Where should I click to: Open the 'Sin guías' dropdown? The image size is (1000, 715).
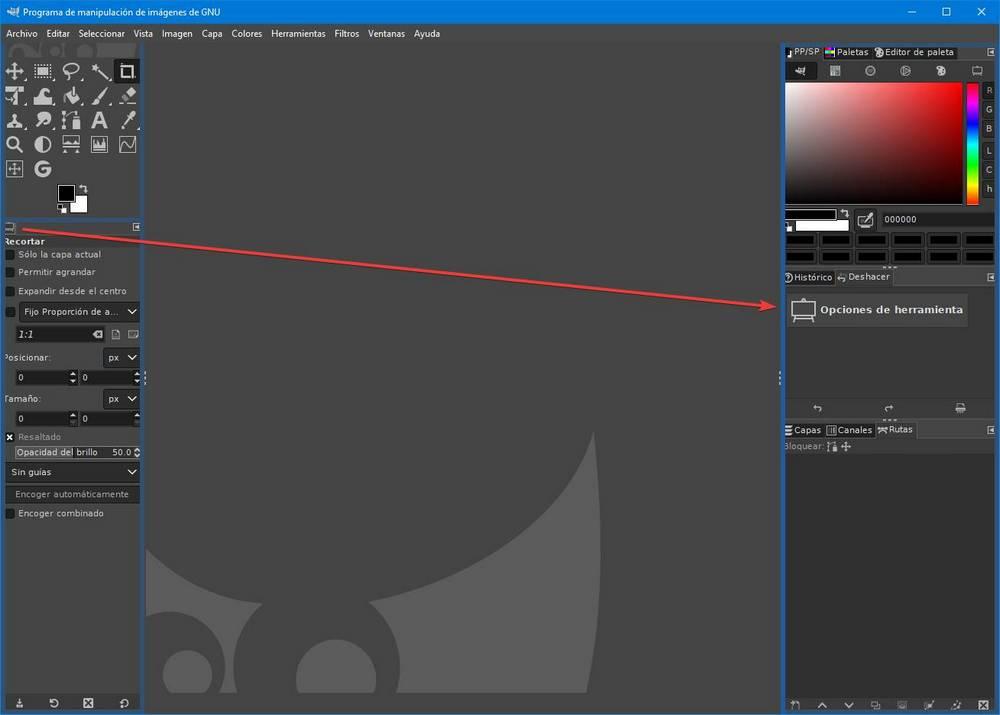click(x=73, y=472)
